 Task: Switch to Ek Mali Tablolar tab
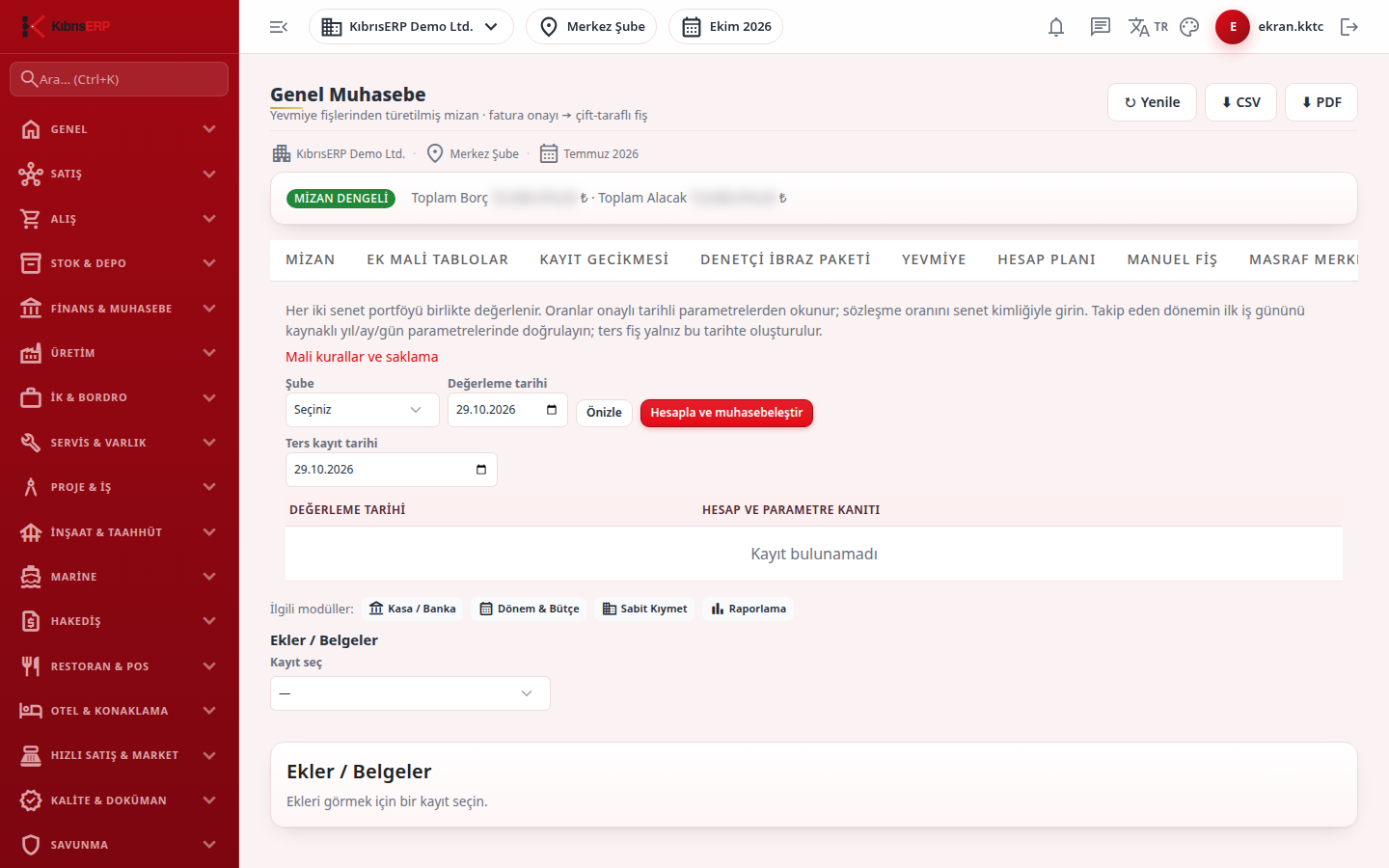point(437,259)
